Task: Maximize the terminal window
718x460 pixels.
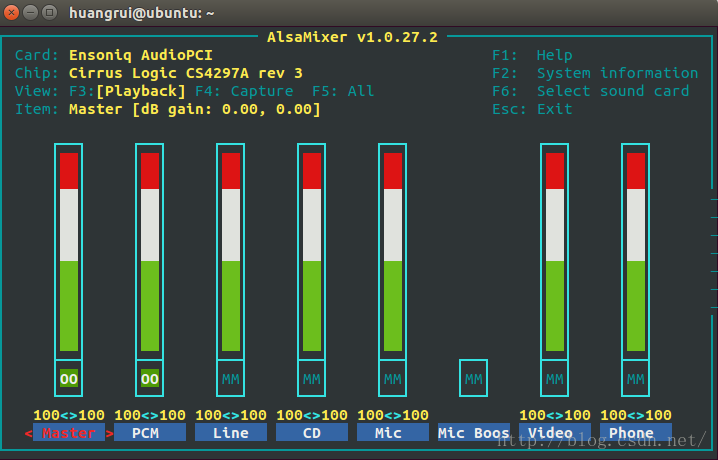Action: coord(50,12)
